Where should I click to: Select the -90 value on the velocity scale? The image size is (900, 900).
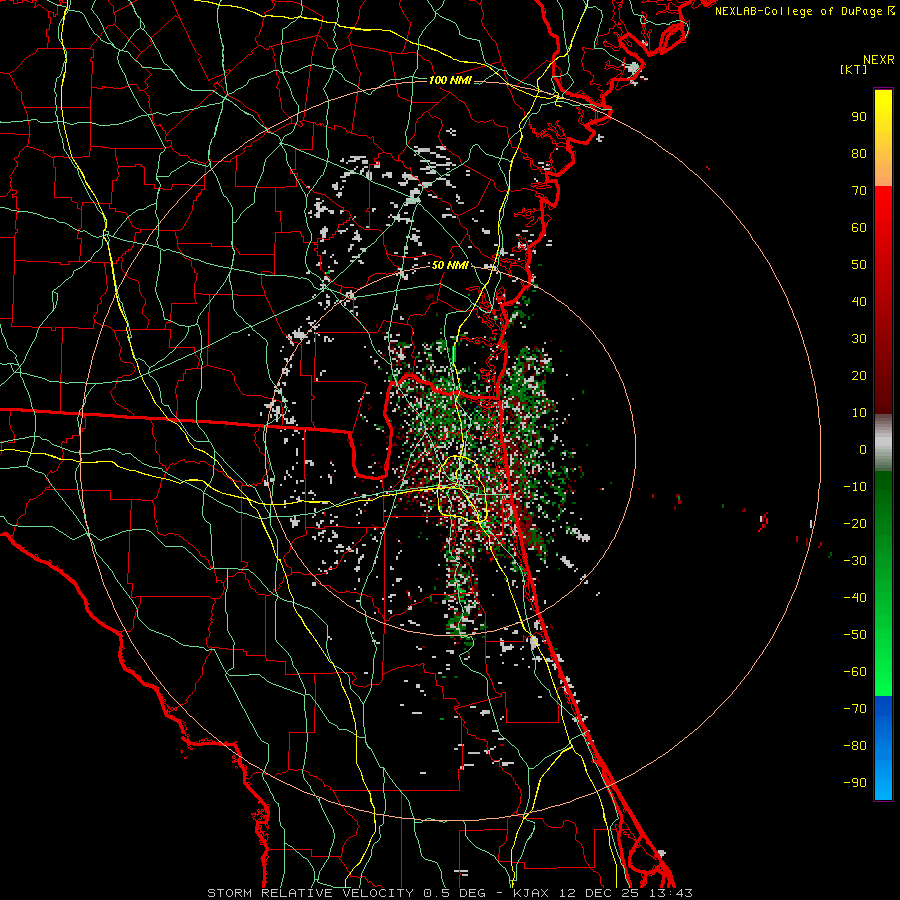click(855, 783)
